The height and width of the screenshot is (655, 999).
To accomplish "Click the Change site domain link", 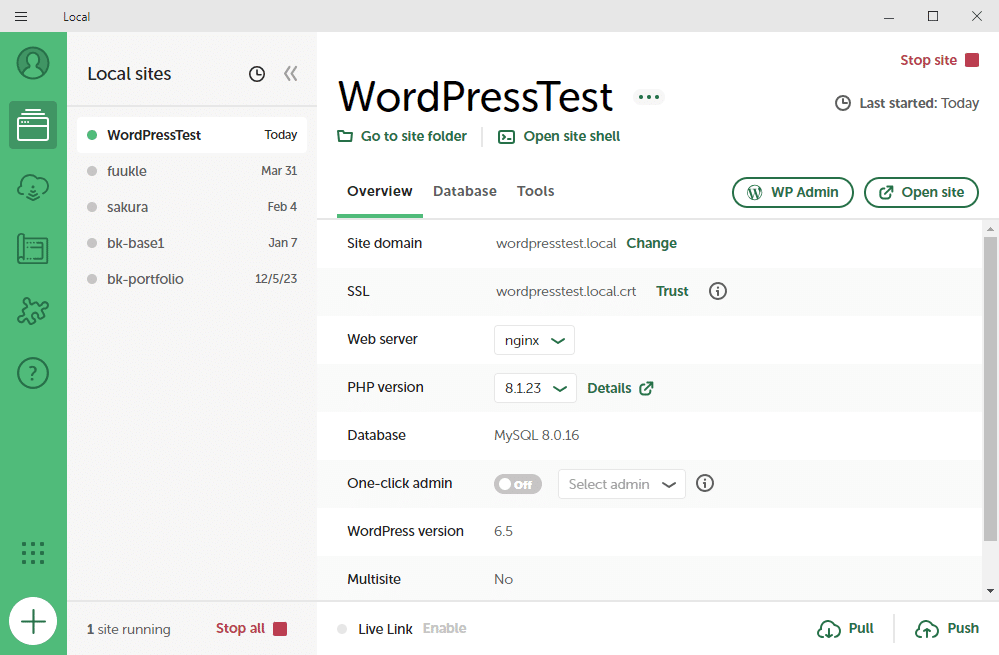I will (651, 243).
